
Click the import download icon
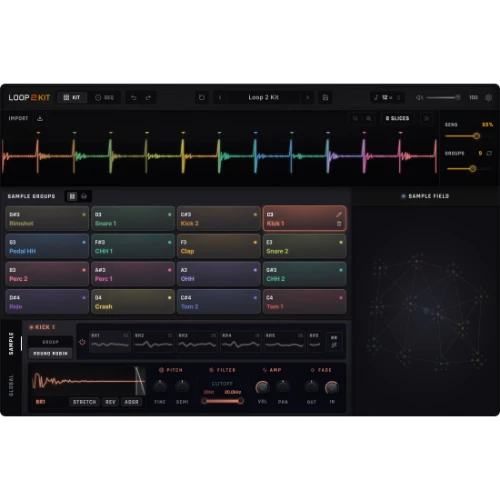[40, 118]
